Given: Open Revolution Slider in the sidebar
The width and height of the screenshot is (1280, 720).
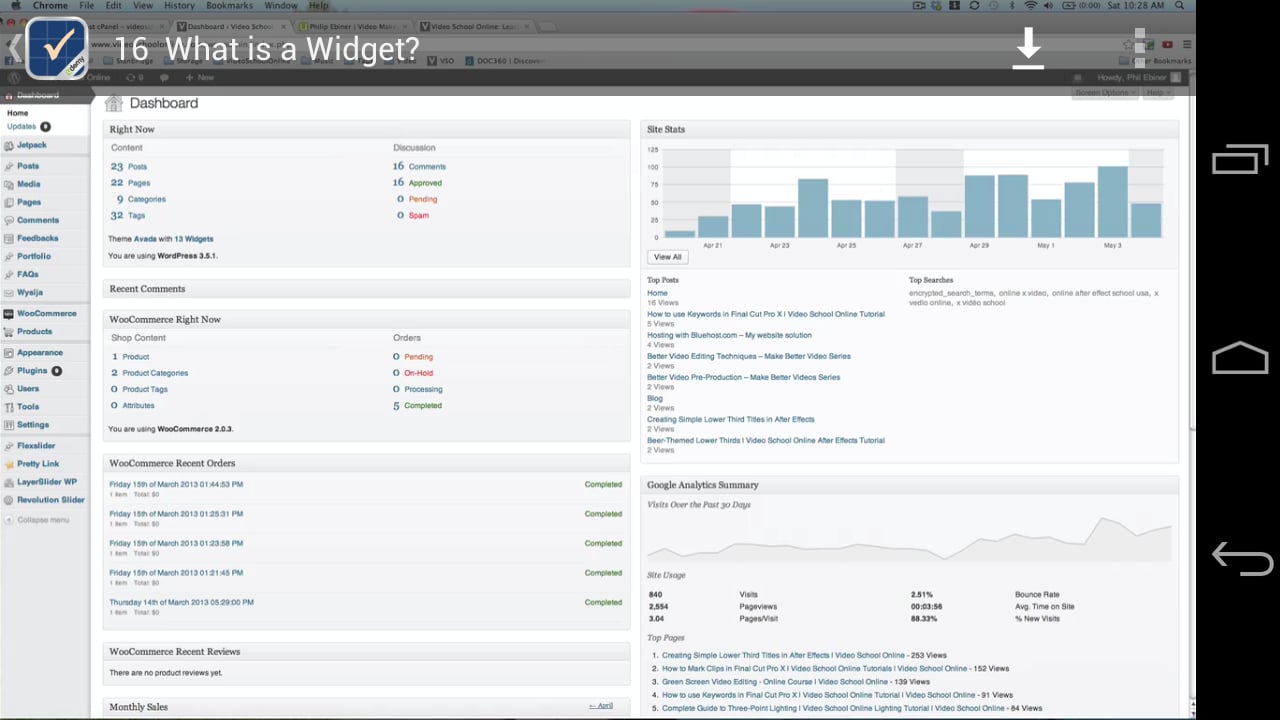Looking at the screenshot, I should [x=51, y=499].
